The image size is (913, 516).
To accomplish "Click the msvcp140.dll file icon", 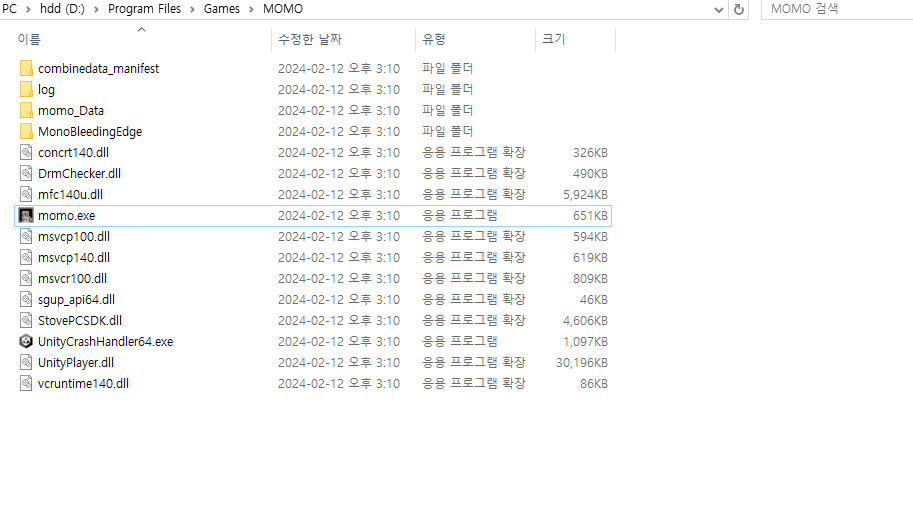I will 26,257.
